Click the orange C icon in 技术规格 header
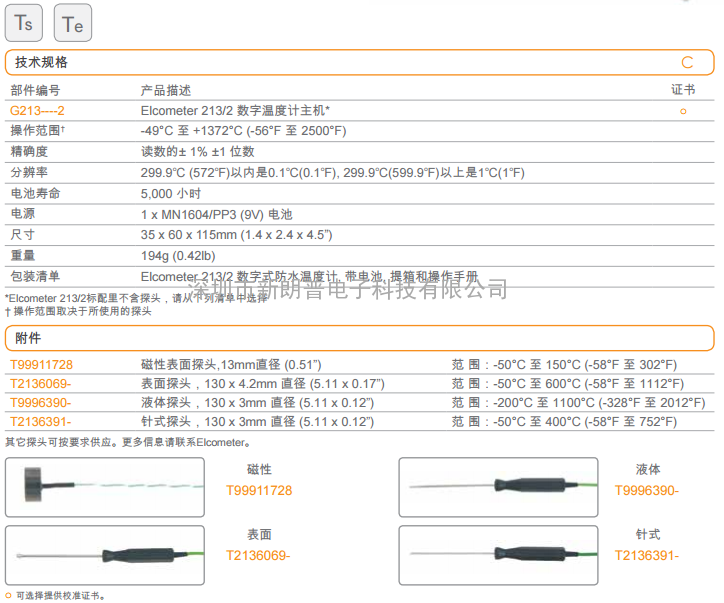This screenshot has width=724, height=603. [687, 62]
